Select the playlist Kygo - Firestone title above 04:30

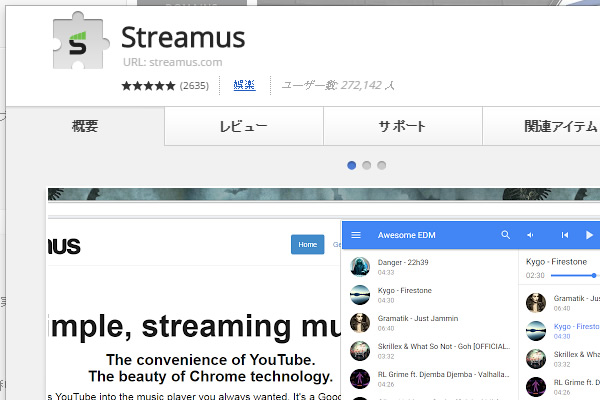click(x=404, y=291)
